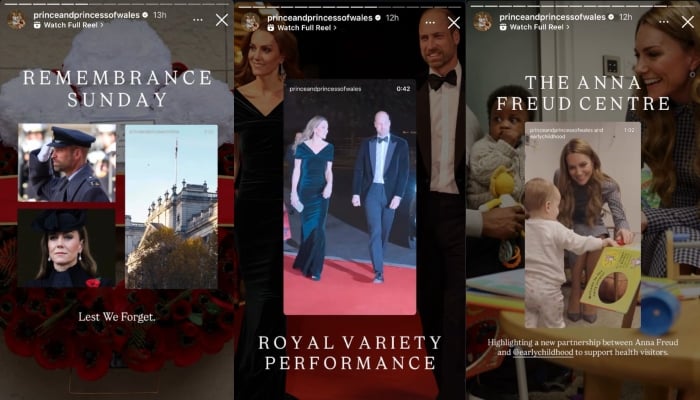
Task: Close the Anna Freud Centre story
Action: pos(688,21)
